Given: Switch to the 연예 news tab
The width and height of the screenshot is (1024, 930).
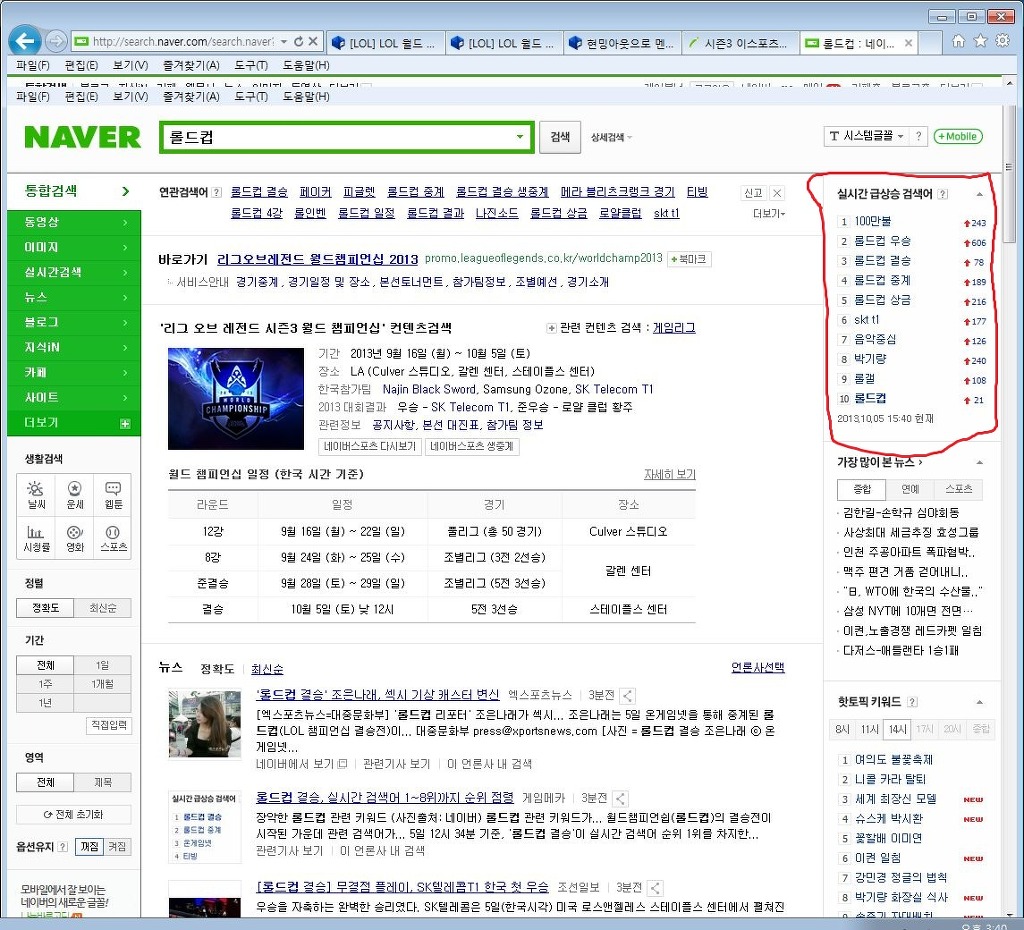Looking at the screenshot, I should (912, 489).
